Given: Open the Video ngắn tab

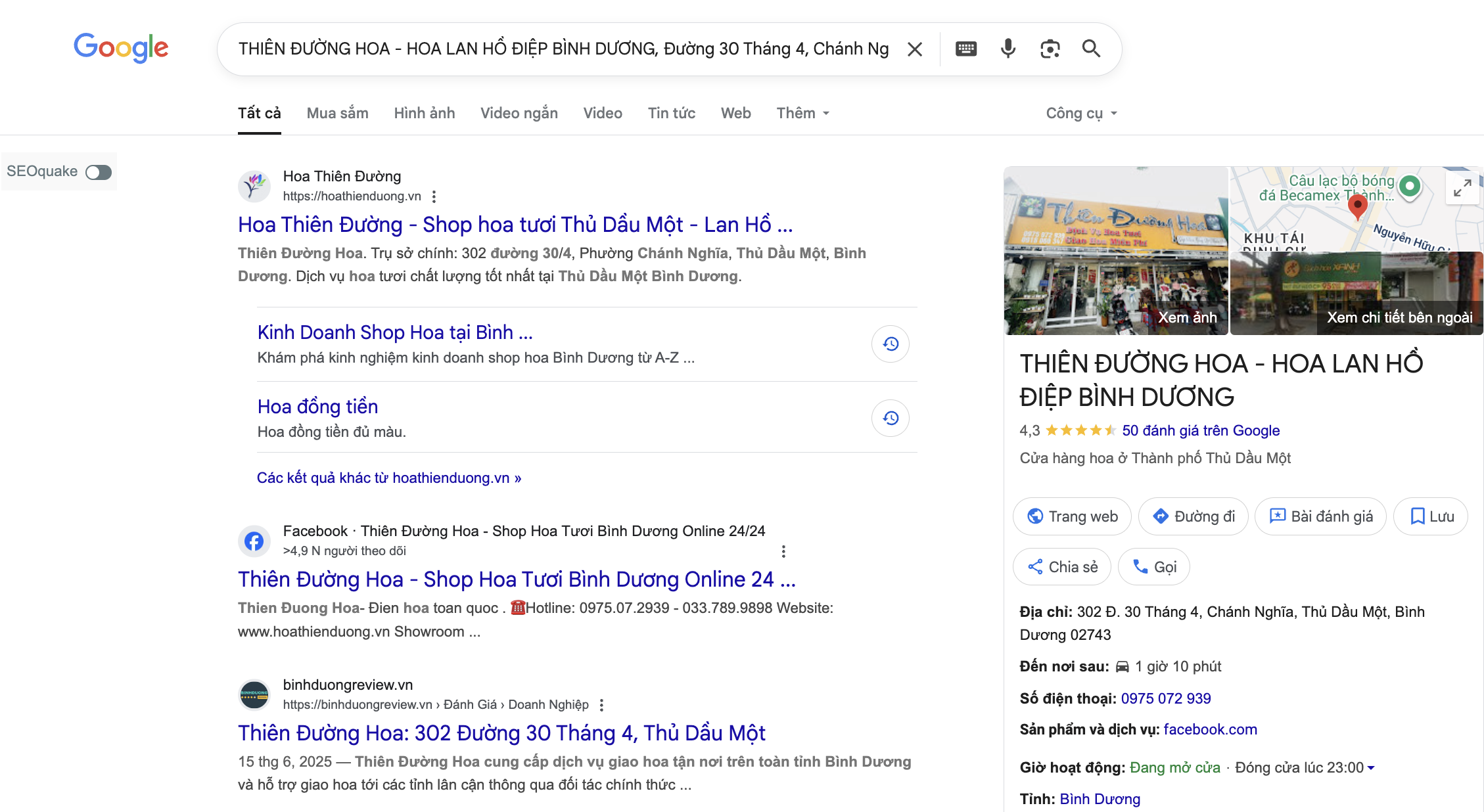Looking at the screenshot, I should click(519, 113).
